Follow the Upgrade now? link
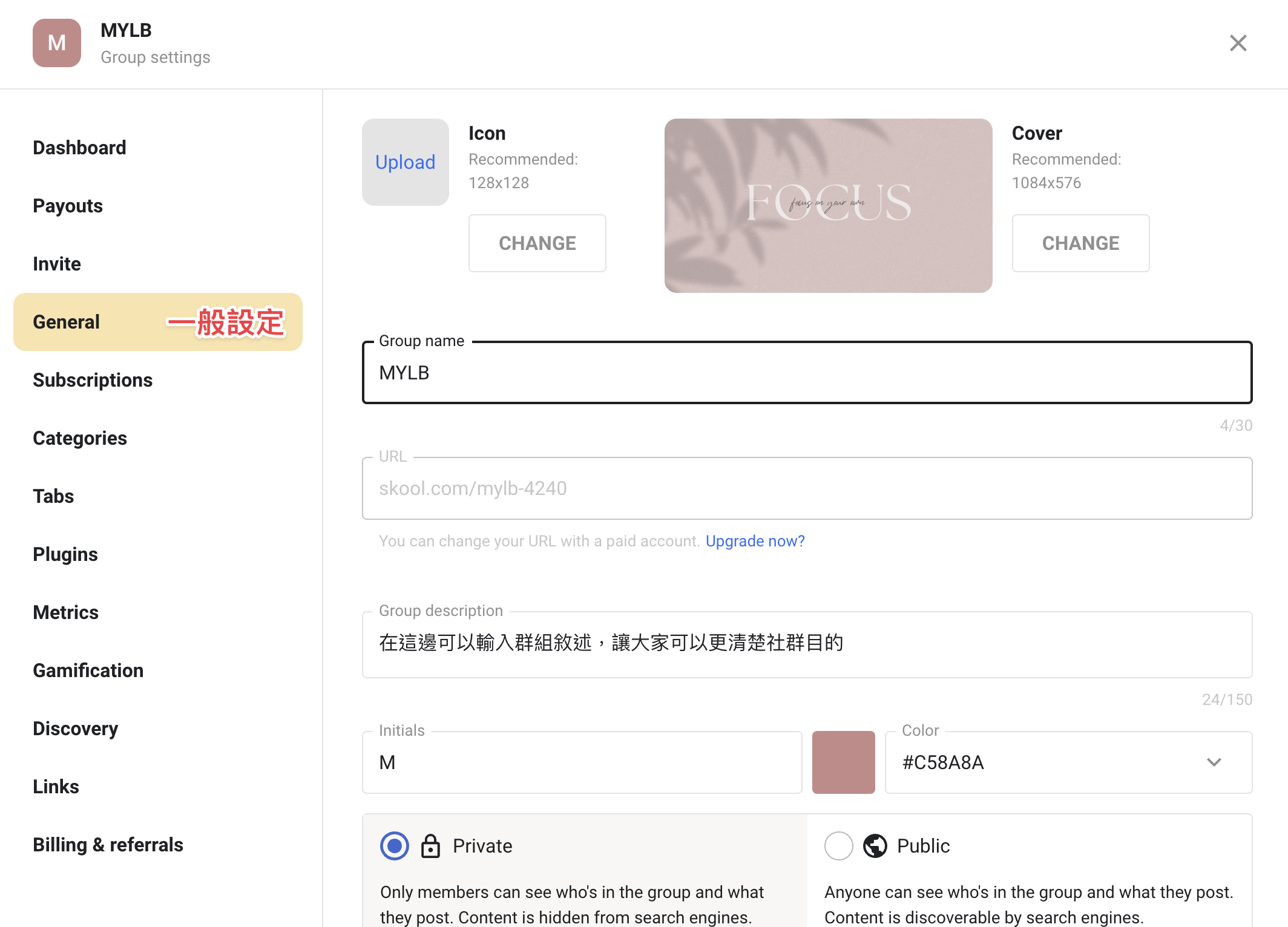The image size is (1288, 927). point(755,541)
